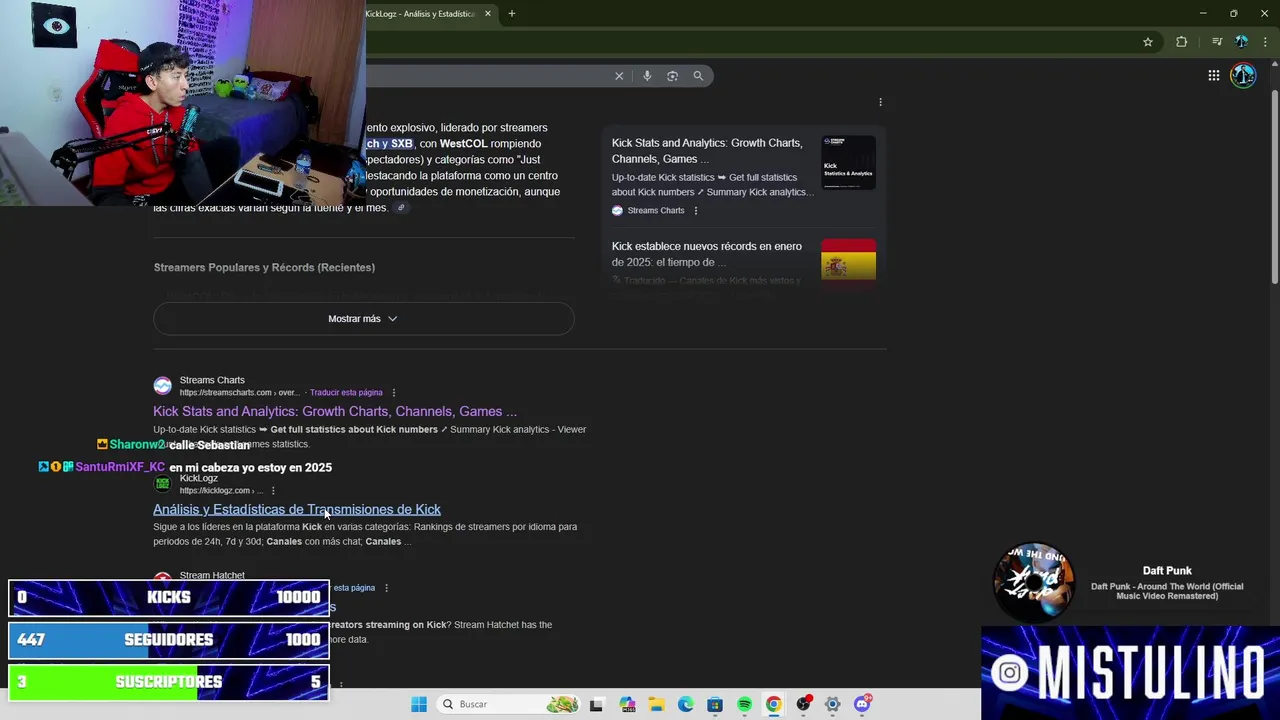1280x720 pixels.
Task: Open Spotify from the taskbar
Action: pos(745,704)
